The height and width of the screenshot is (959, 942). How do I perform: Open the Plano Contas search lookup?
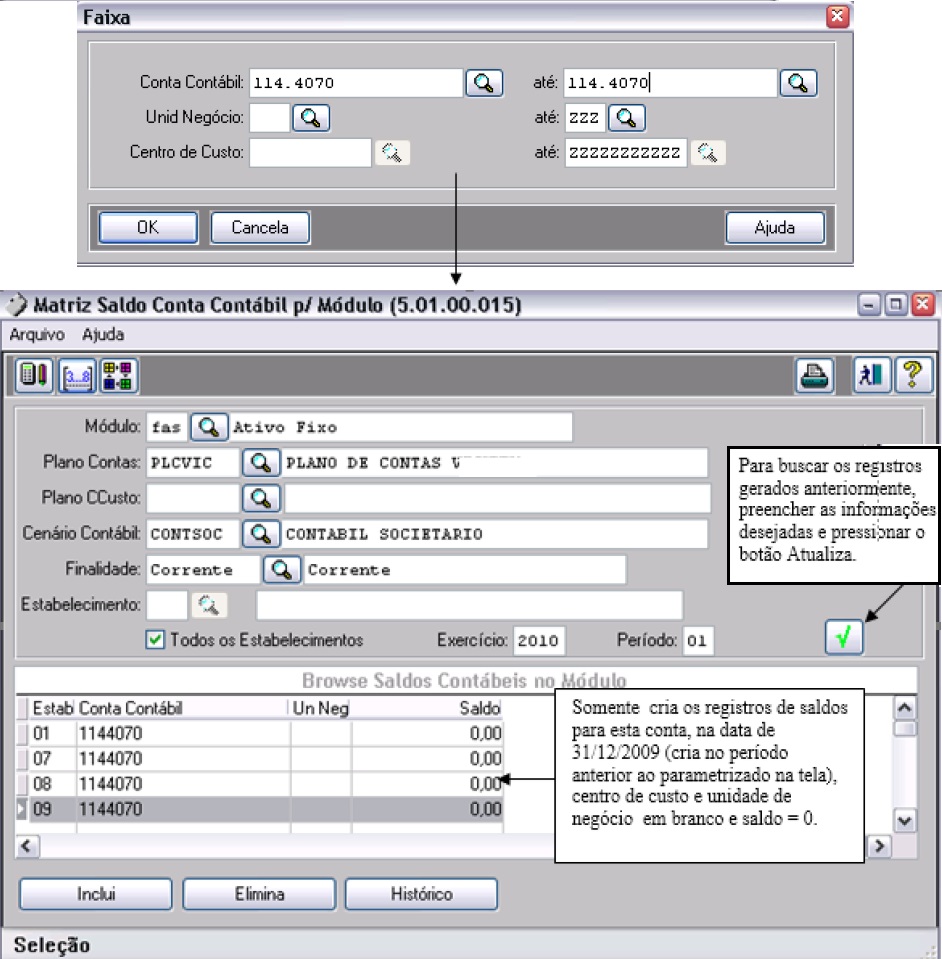click(261, 462)
